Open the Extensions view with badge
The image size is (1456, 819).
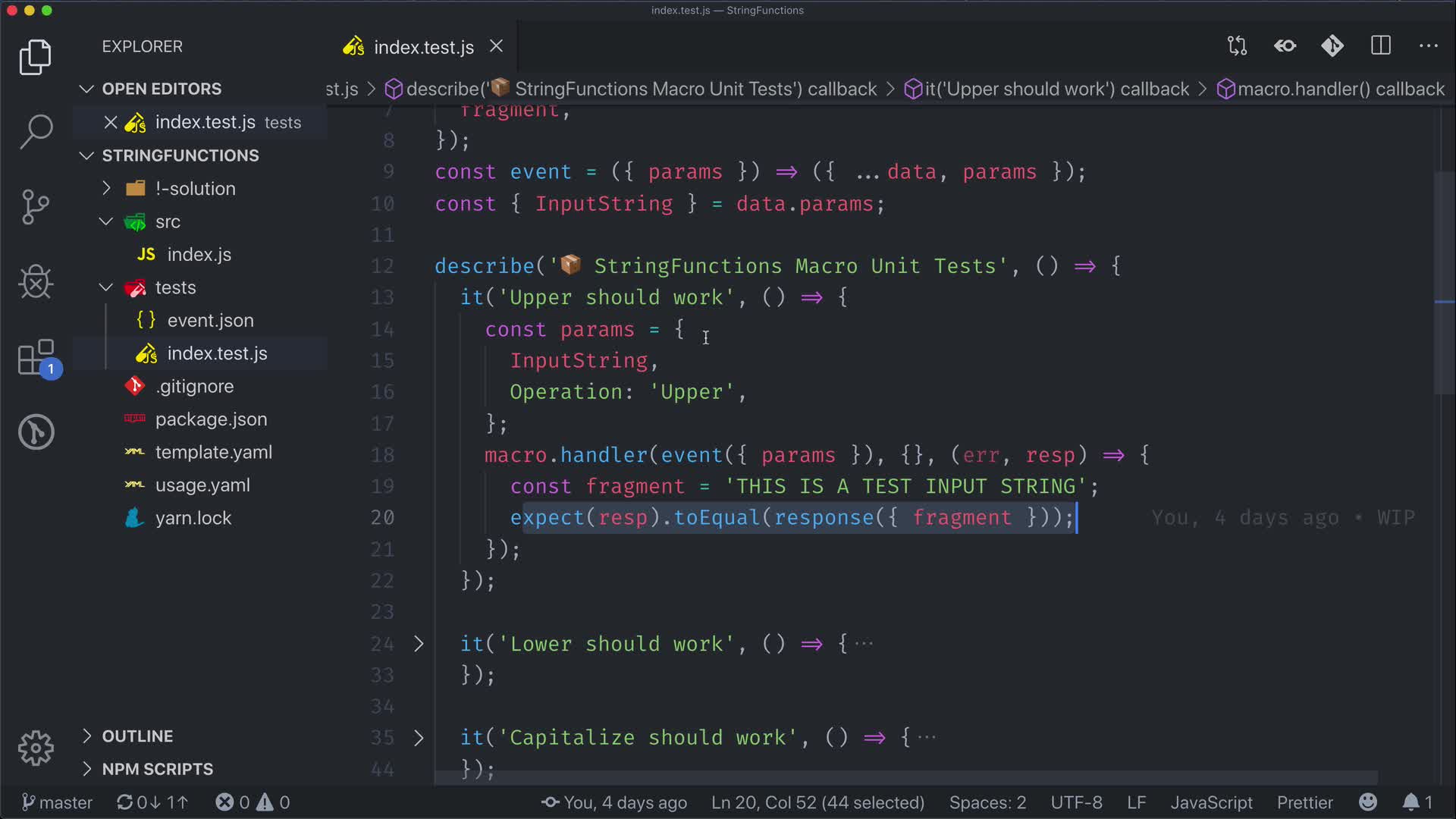click(36, 357)
